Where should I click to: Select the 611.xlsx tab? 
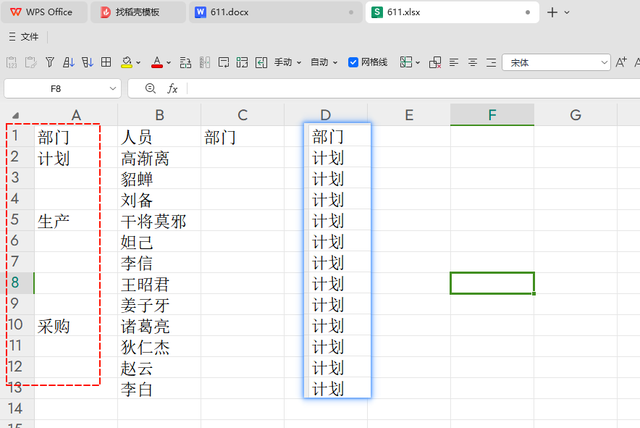pos(452,12)
